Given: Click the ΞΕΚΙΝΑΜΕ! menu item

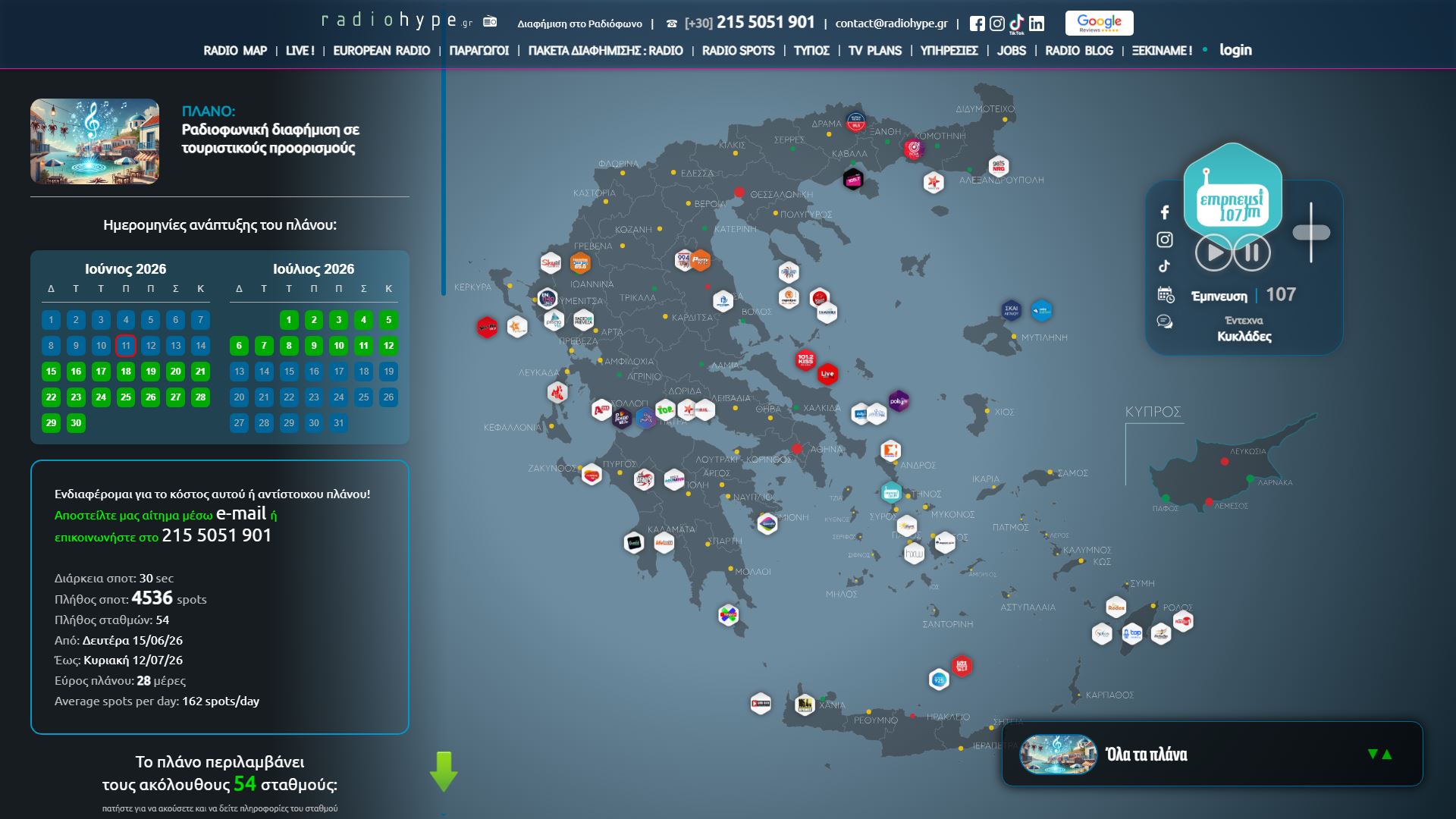Looking at the screenshot, I should (x=1163, y=51).
